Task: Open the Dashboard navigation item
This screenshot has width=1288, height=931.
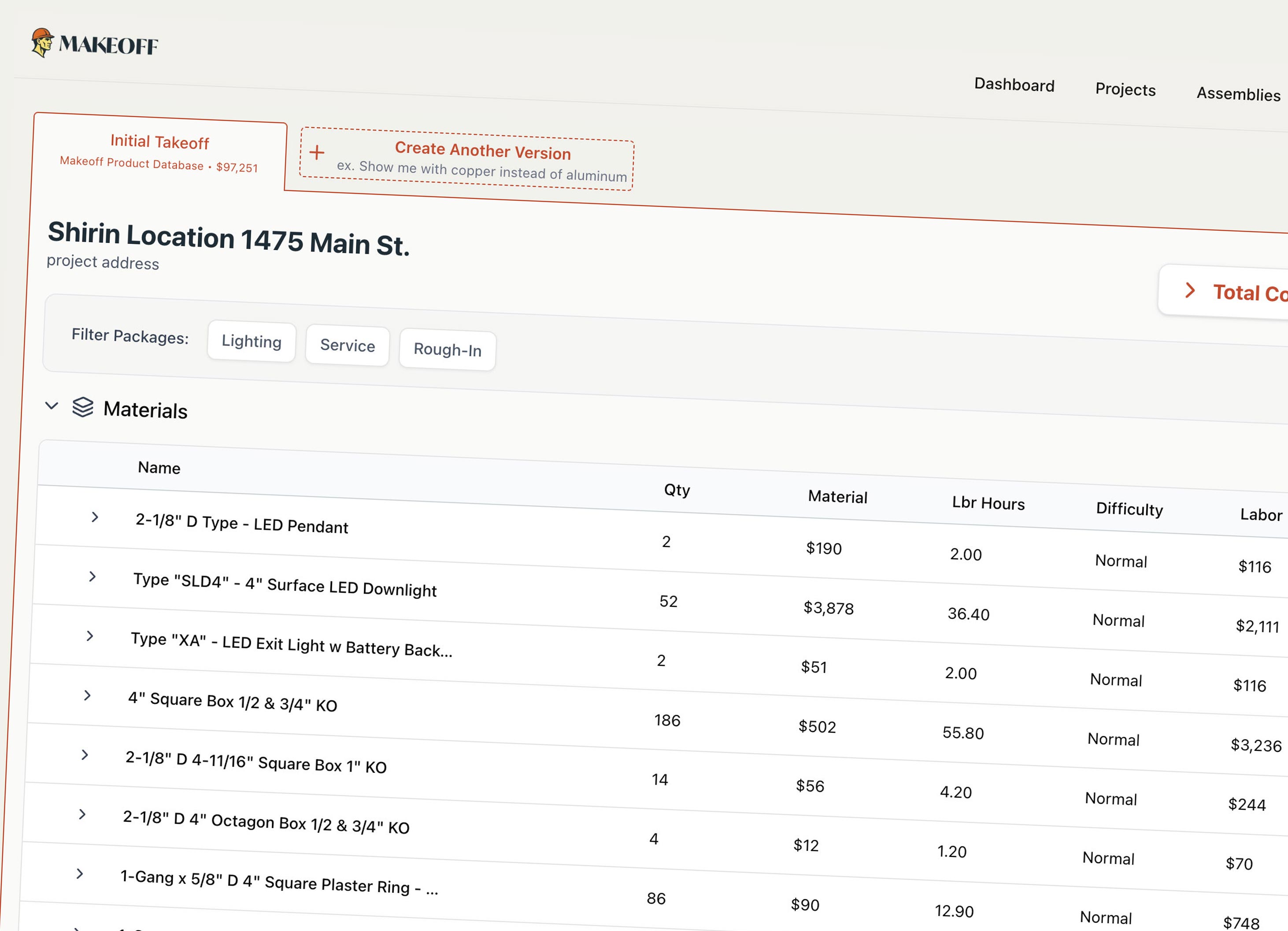Action: click(x=1014, y=85)
